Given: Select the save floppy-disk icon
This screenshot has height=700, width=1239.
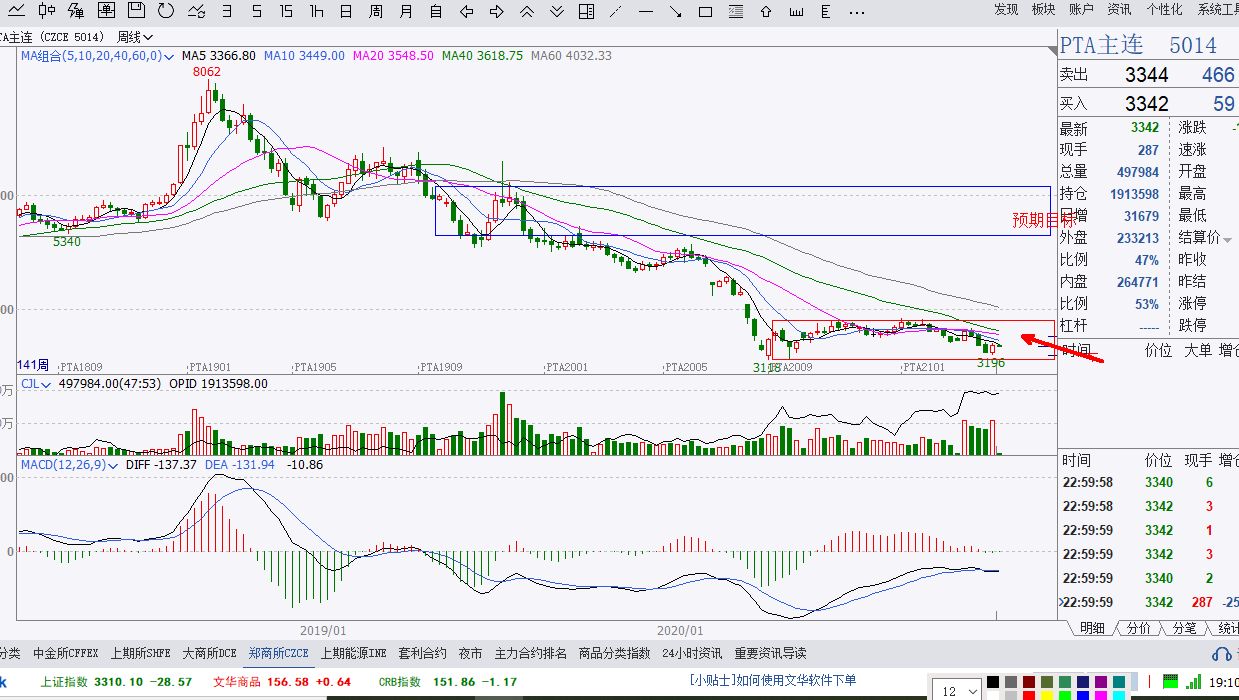Looking at the screenshot, I should pyautogui.click(x=137, y=11).
